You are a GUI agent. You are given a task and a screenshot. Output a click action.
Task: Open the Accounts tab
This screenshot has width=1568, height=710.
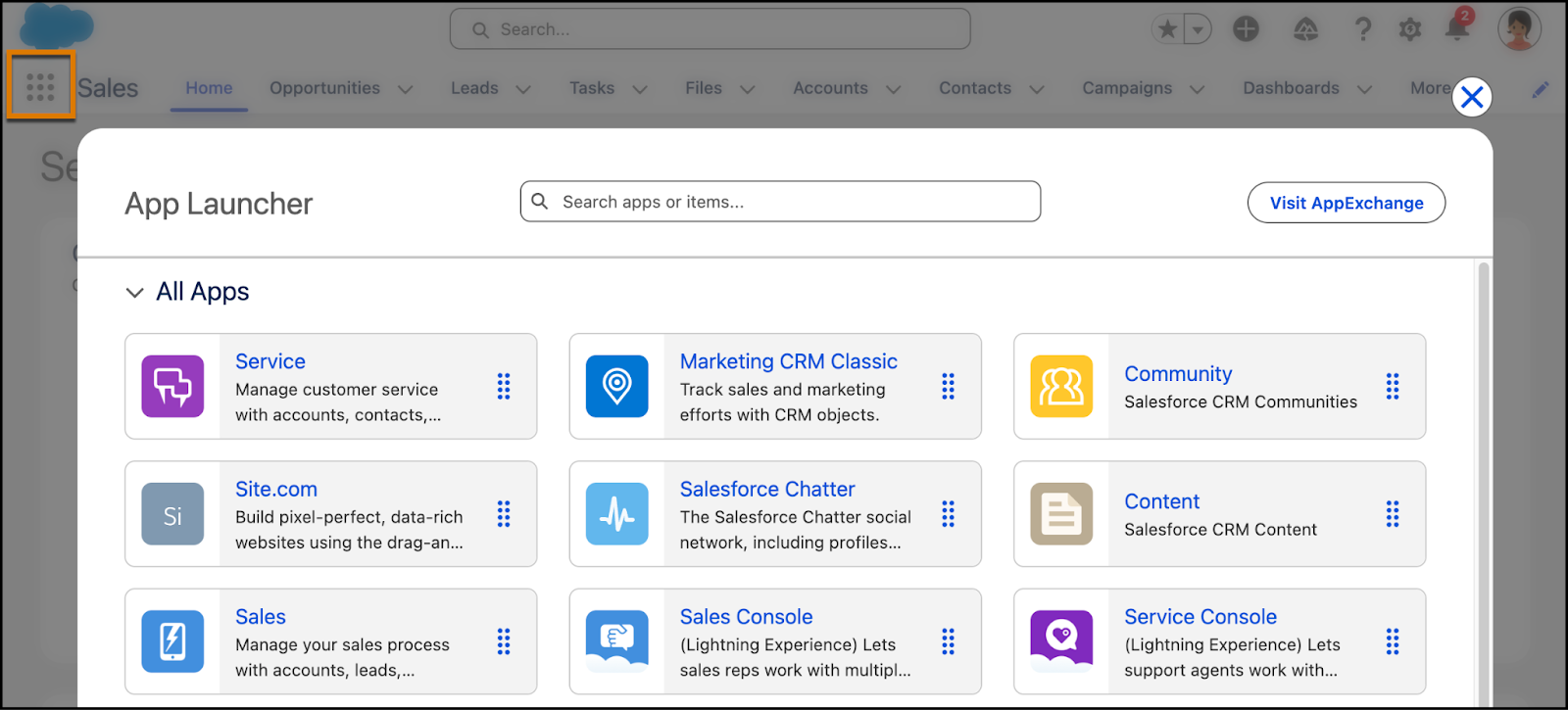tap(830, 88)
